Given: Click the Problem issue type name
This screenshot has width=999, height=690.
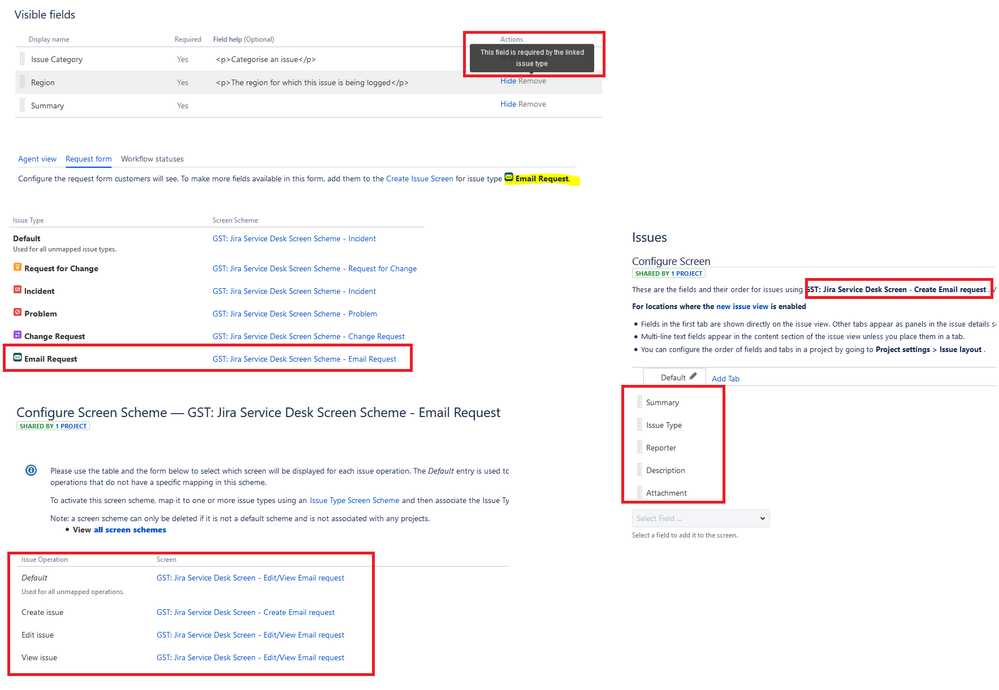Looking at the screenshot, I should click(x=40, y=313).
